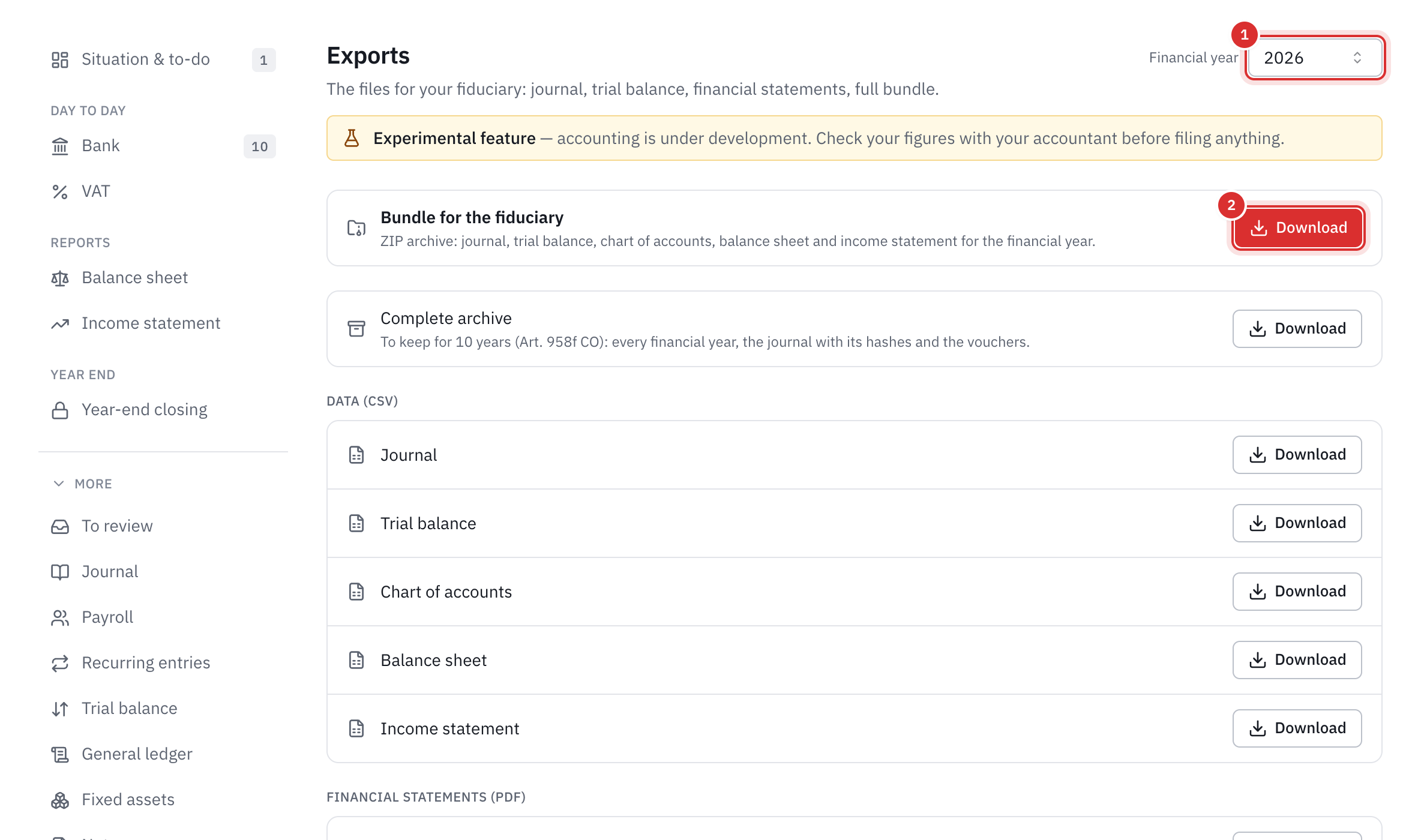This screenshot has height=840, width=1421.
Task: Download the Journal CSV
Action: click(x=1297, y=455)
